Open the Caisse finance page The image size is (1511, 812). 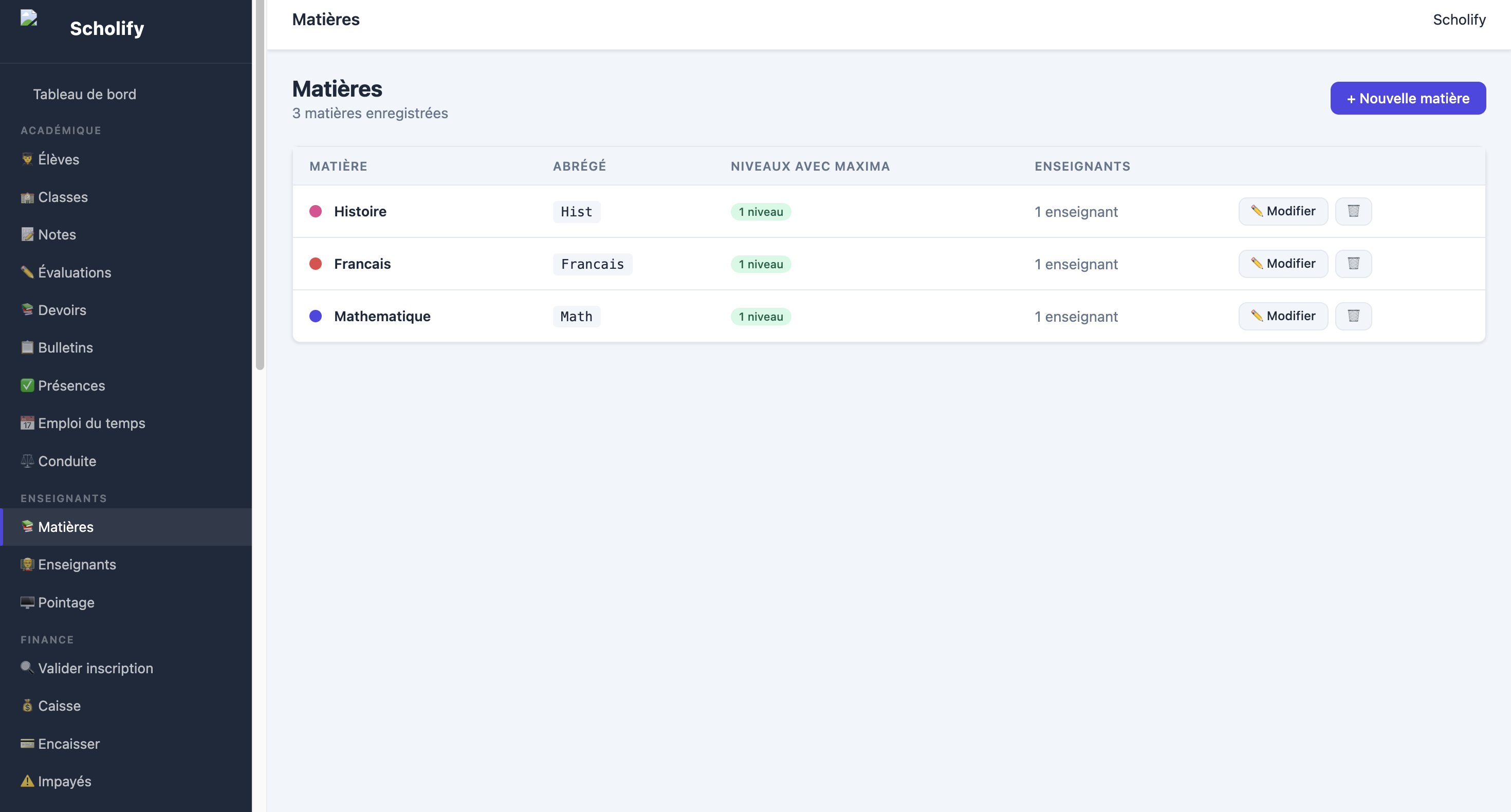point(126,706)
